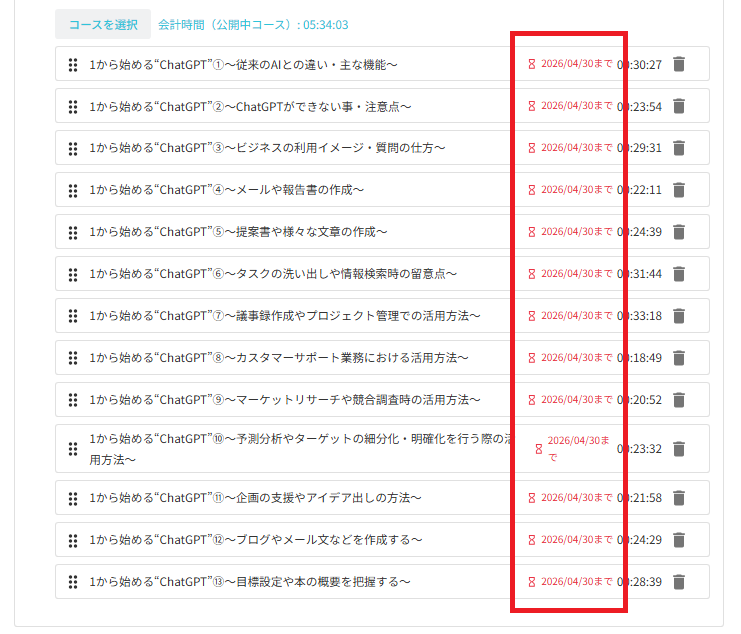Grab the drag handle of ChatGPT④ row
Screen dimensions: 741x634
pyautogui.click(x=73, y=190)
